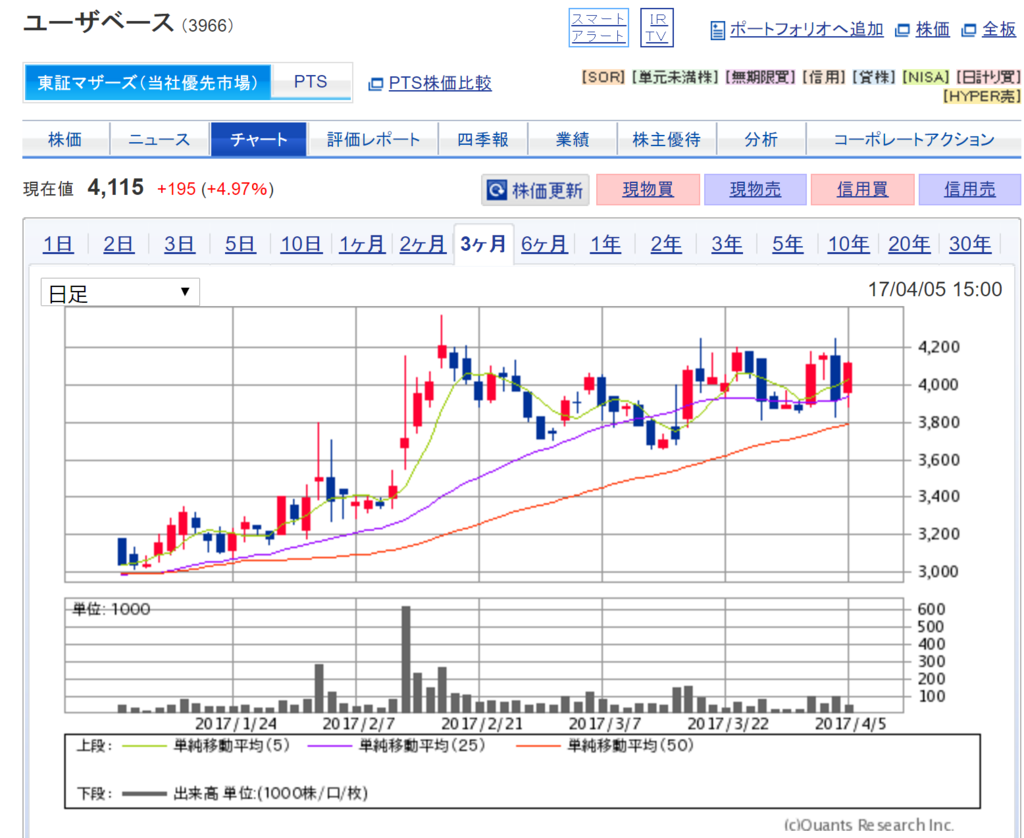
Task: Click the popup icon beside 全板 link
Action: 968,30
